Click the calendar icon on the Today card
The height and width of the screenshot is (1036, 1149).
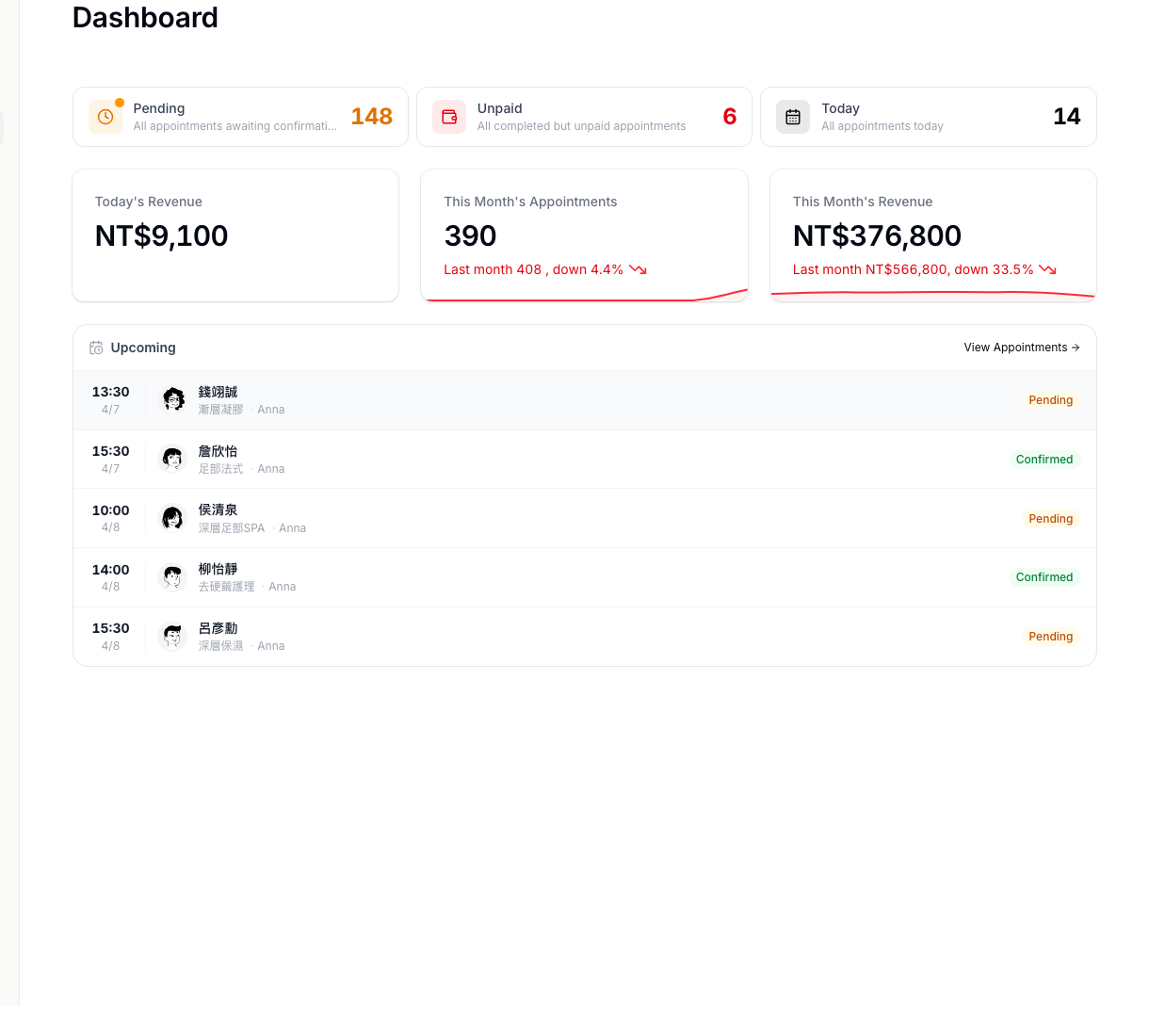pos(793,117)
